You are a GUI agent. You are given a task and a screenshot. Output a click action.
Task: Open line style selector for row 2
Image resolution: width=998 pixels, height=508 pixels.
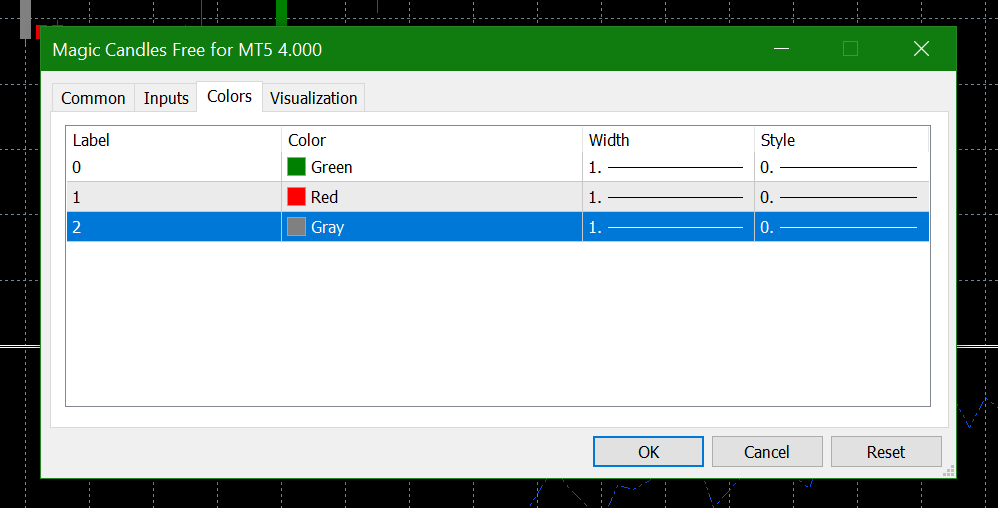pyautogui.click(x=842, y=227)
